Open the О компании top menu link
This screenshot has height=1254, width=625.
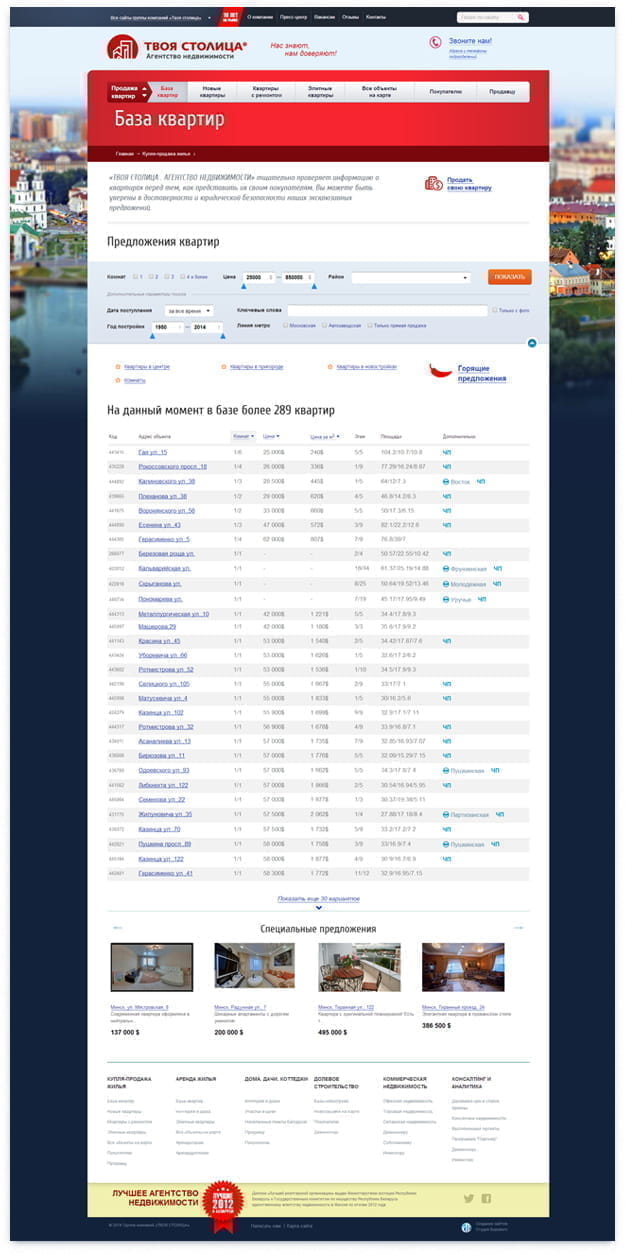(261, 17)
